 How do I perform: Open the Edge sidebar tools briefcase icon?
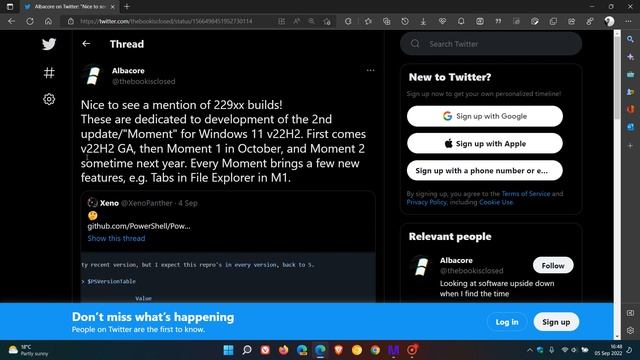coord(631,74)
